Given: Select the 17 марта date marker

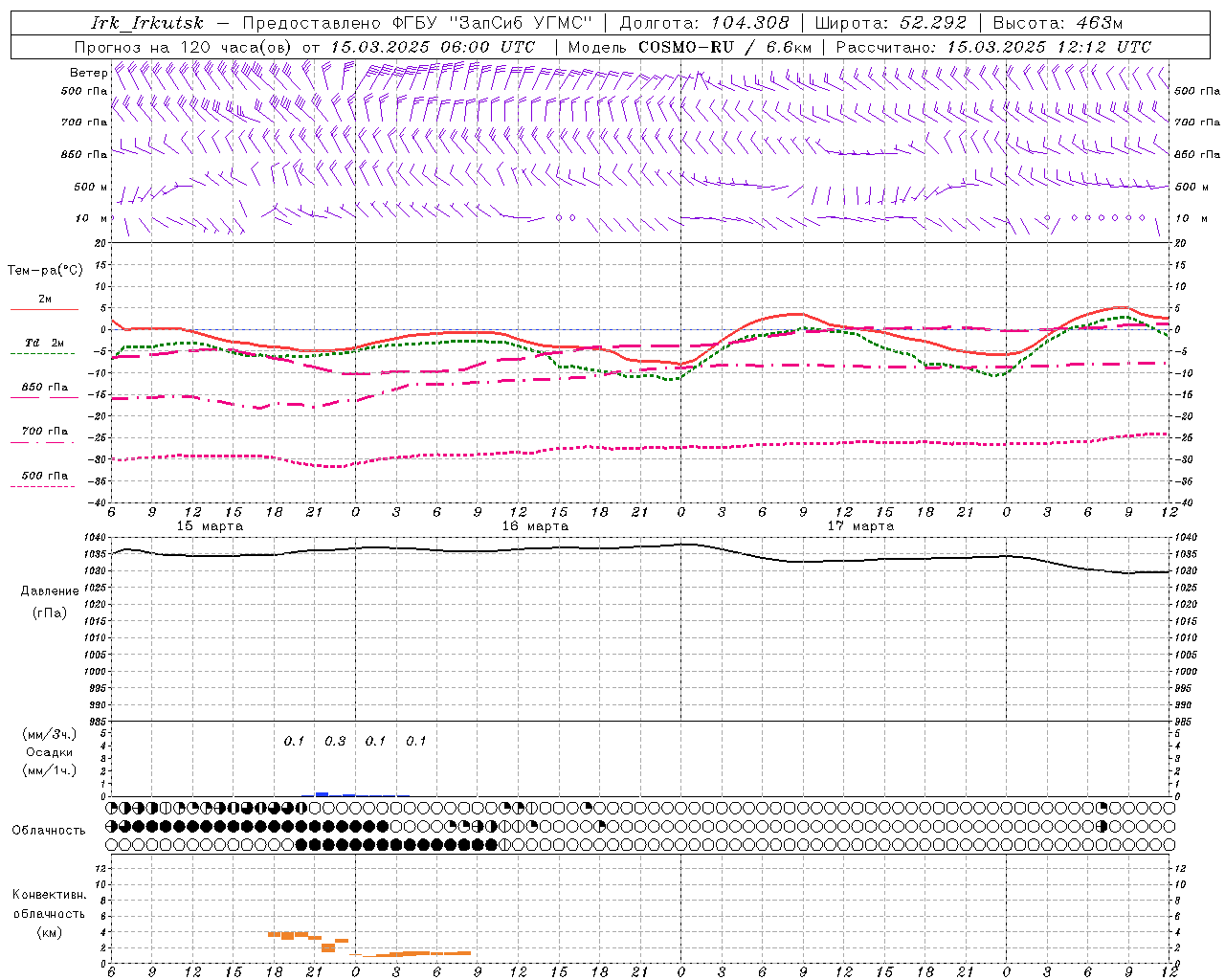Looking at the screenshot, I should [x=860, y=526].
